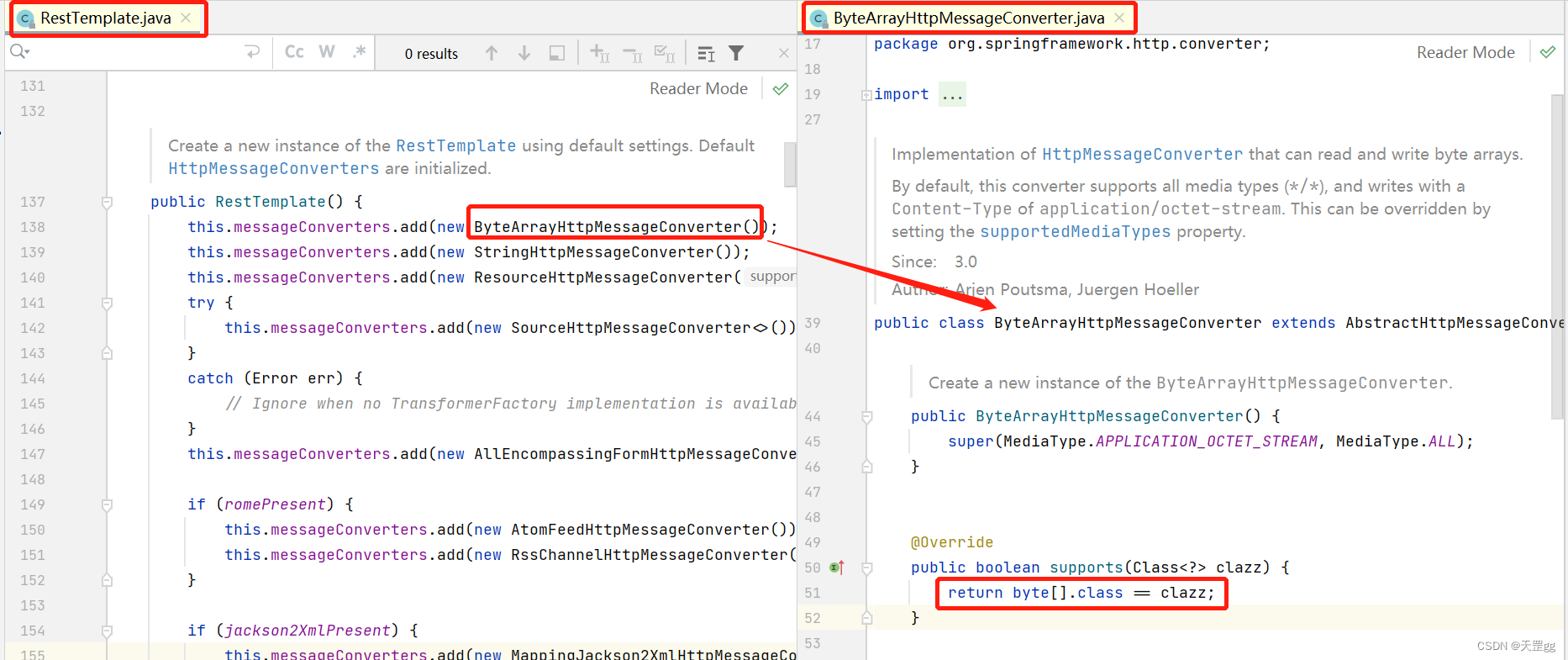Click the green inspection checkmark in RestTemplate editor
1568x660 pixels.
click(781, 88)
